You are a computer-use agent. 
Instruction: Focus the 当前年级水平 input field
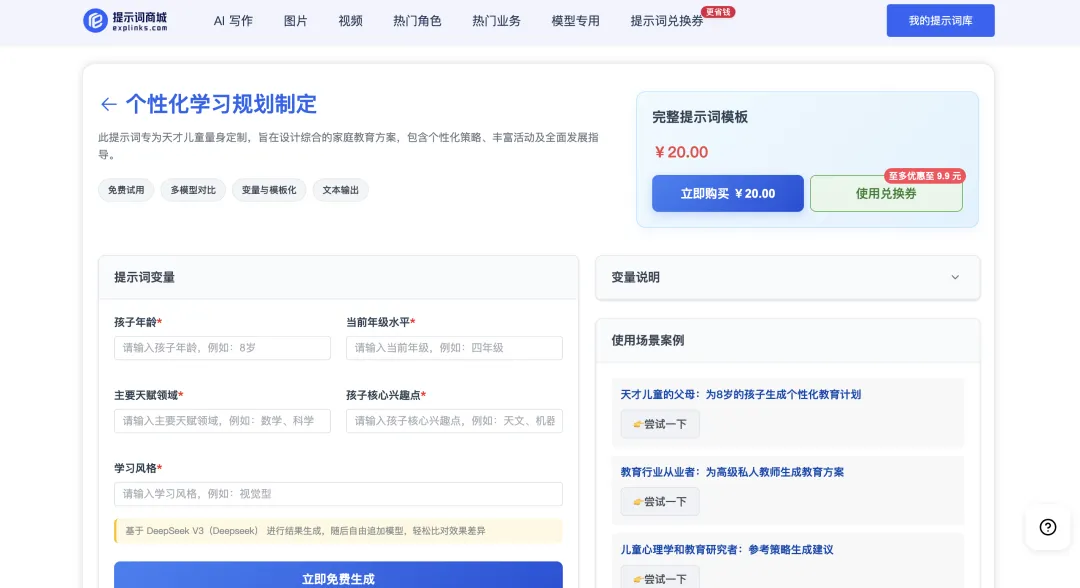click(x=454, y=348)
